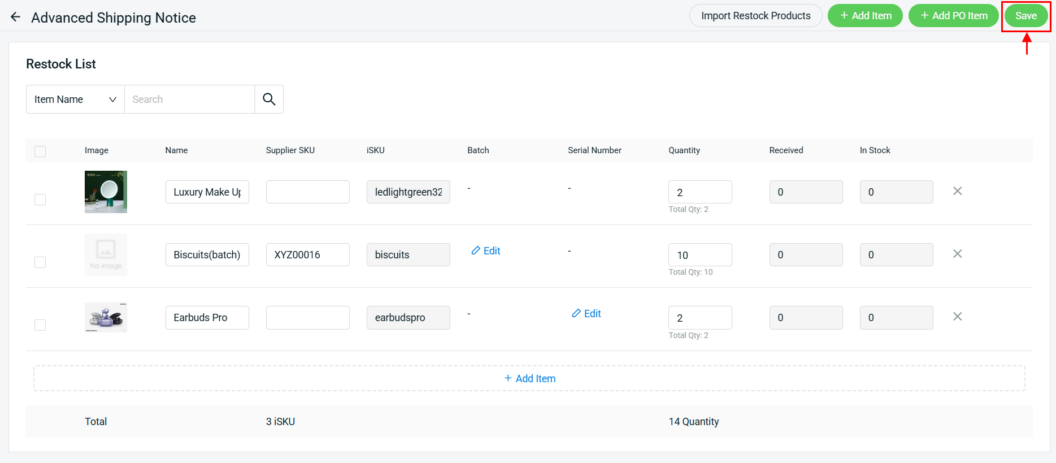Screen dimensions: 1056x463
Task: Toggle the select-all checkbox in header
Action: (40, 151)
